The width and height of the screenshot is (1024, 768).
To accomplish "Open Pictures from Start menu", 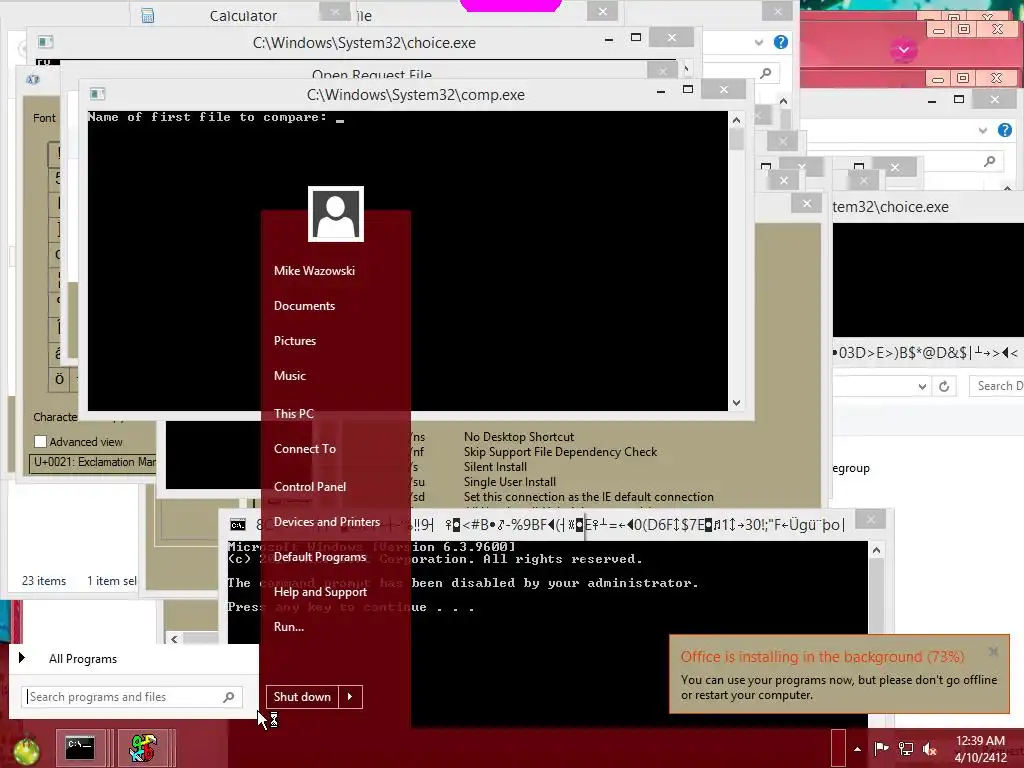I will pyautogui.click(x=295, y=341).
